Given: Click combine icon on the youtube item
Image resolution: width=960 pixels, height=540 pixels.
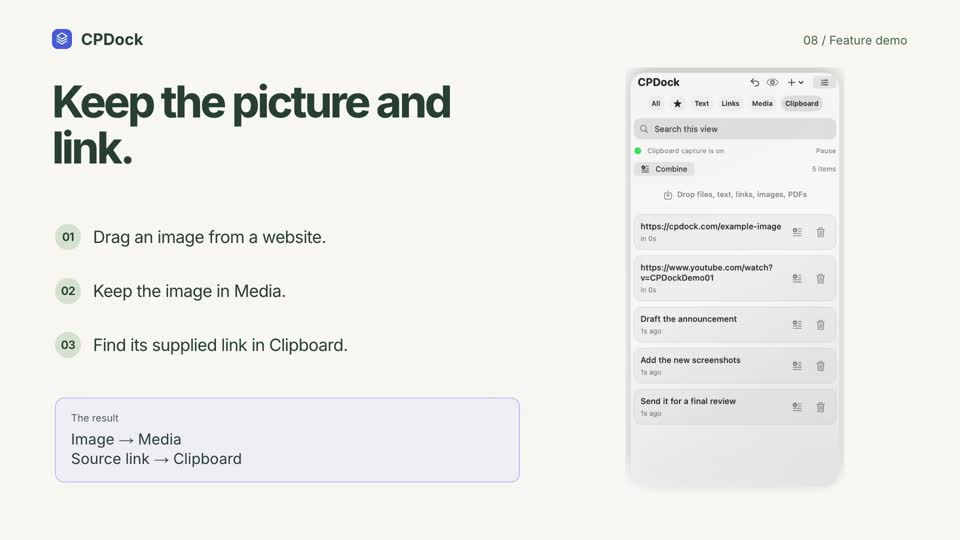Looking at the screenshot, I should 797,279.
